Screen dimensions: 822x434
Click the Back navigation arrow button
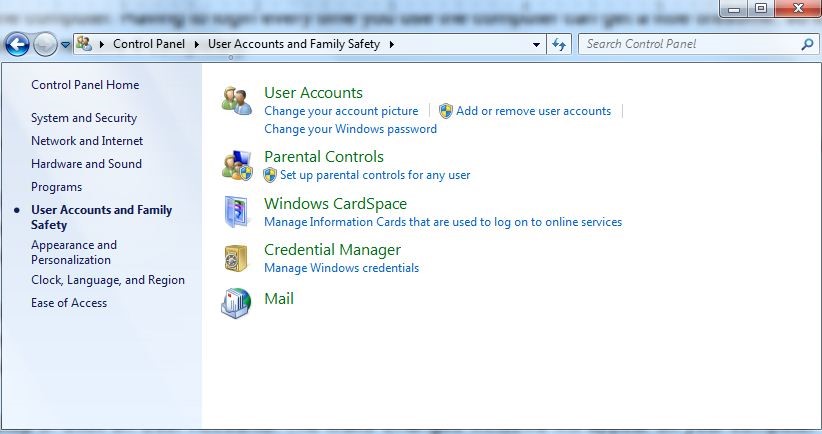[17, 45]
